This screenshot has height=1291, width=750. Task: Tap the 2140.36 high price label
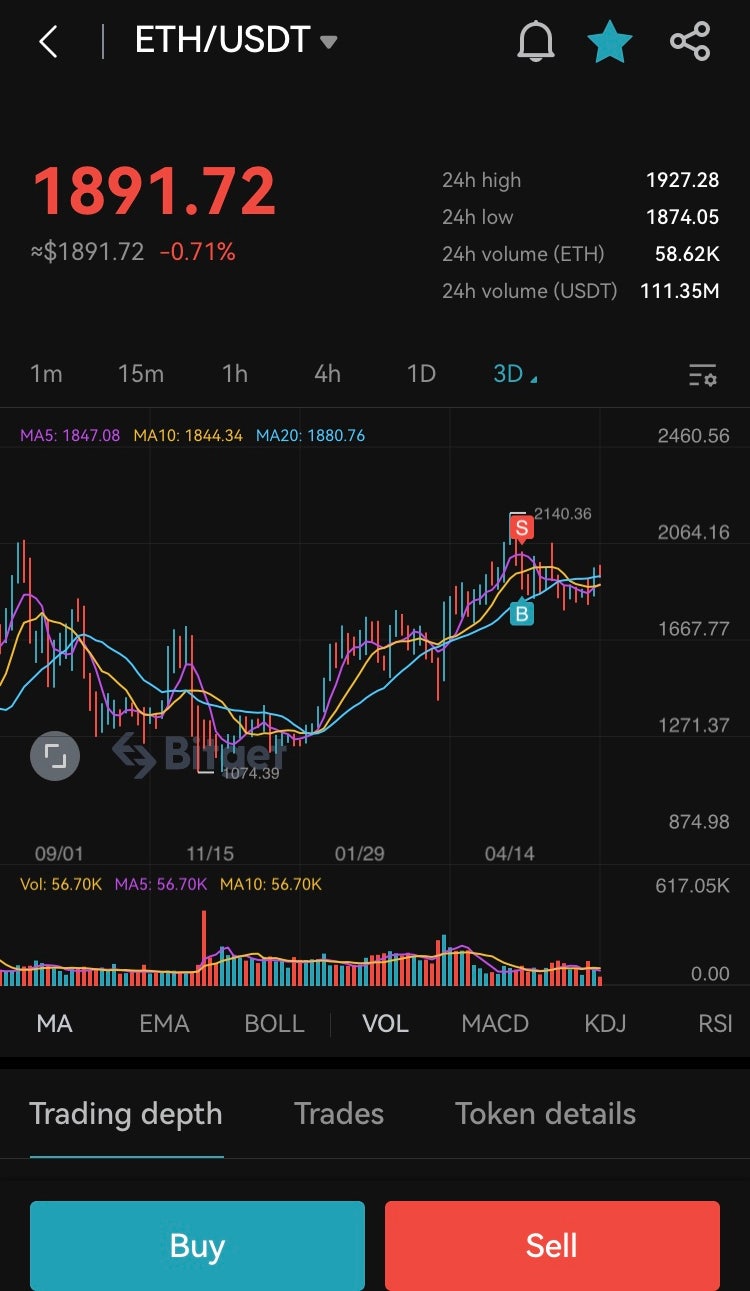[563, 514]
